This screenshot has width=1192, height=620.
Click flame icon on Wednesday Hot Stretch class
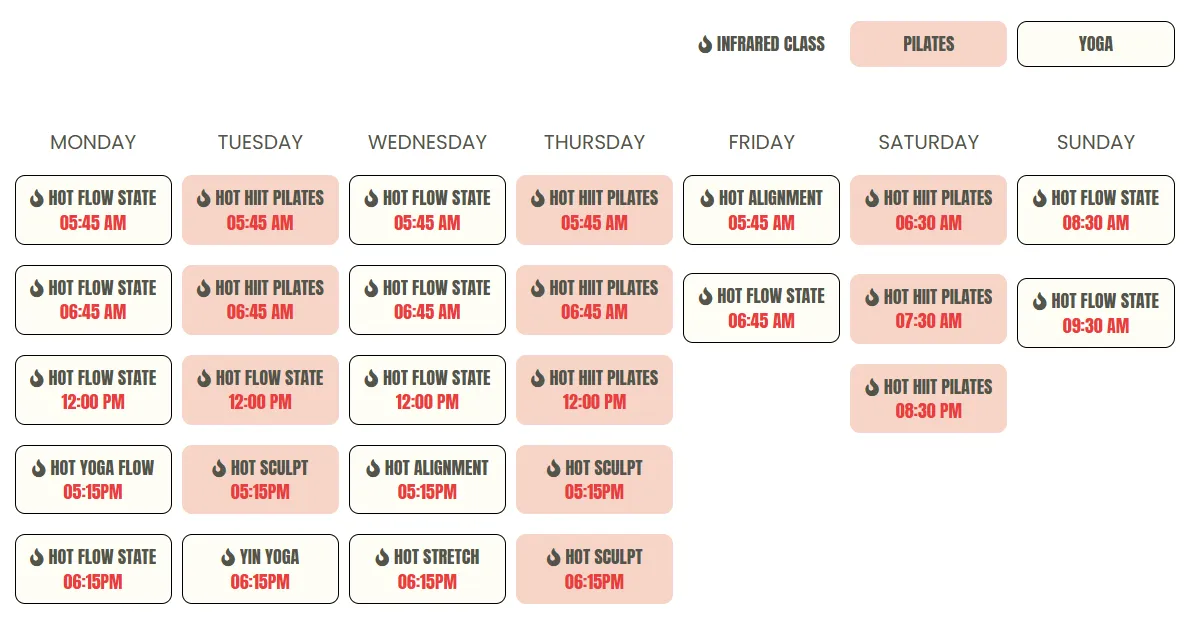coord(382,558)
